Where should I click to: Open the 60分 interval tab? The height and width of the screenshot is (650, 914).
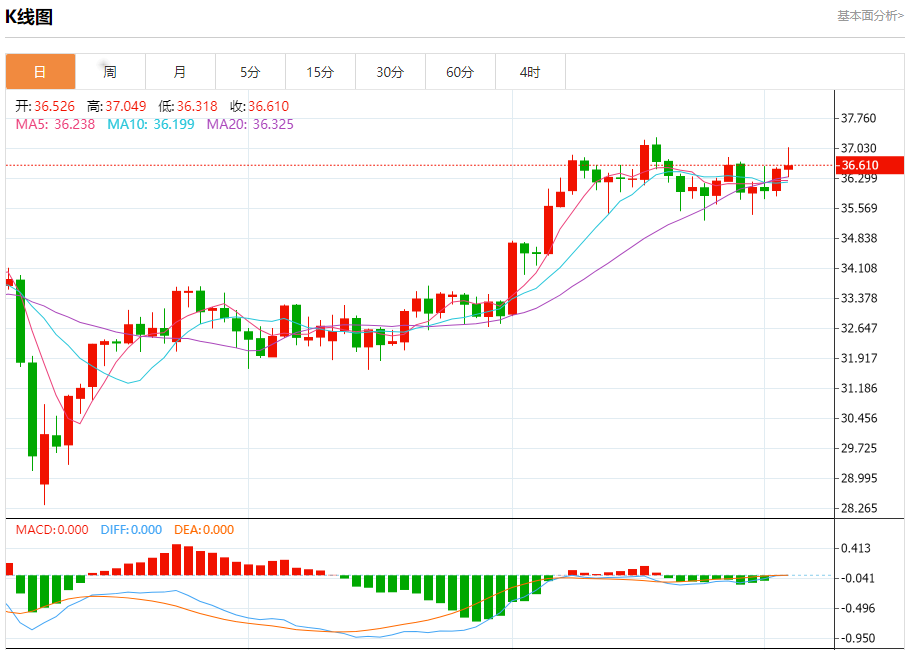460,72
